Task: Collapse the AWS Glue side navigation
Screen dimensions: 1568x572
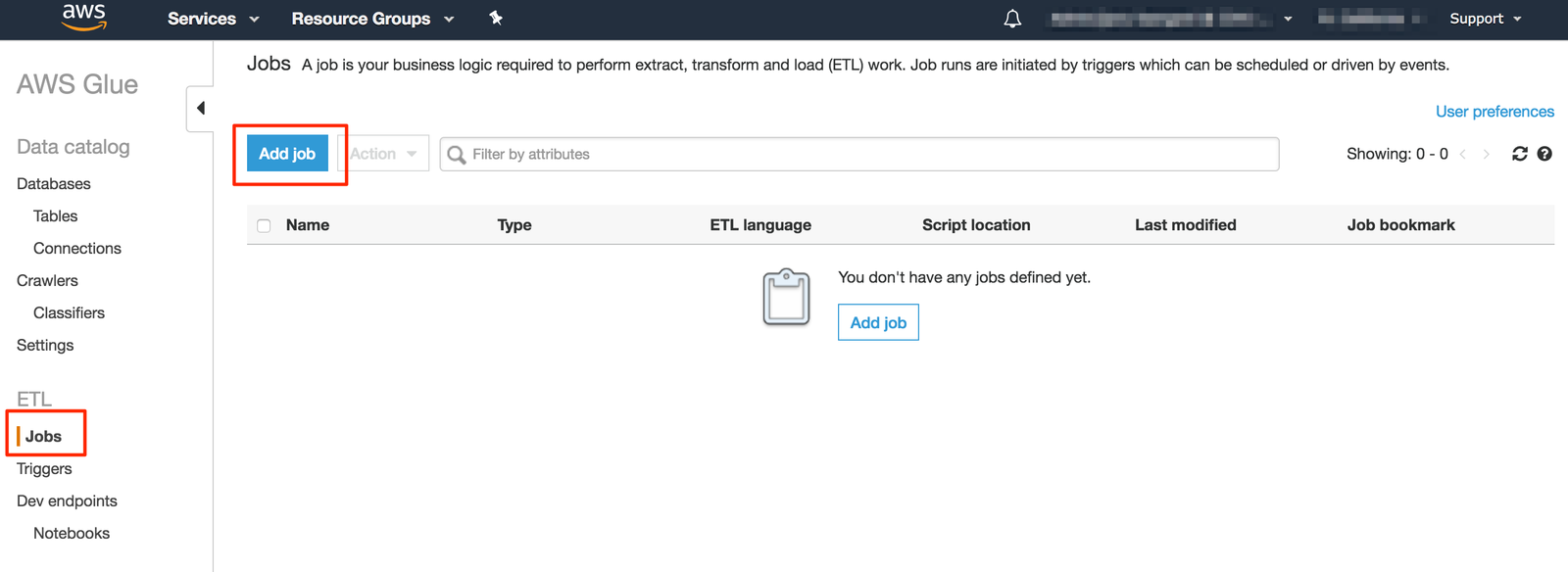Action: (x=200, y=108)
